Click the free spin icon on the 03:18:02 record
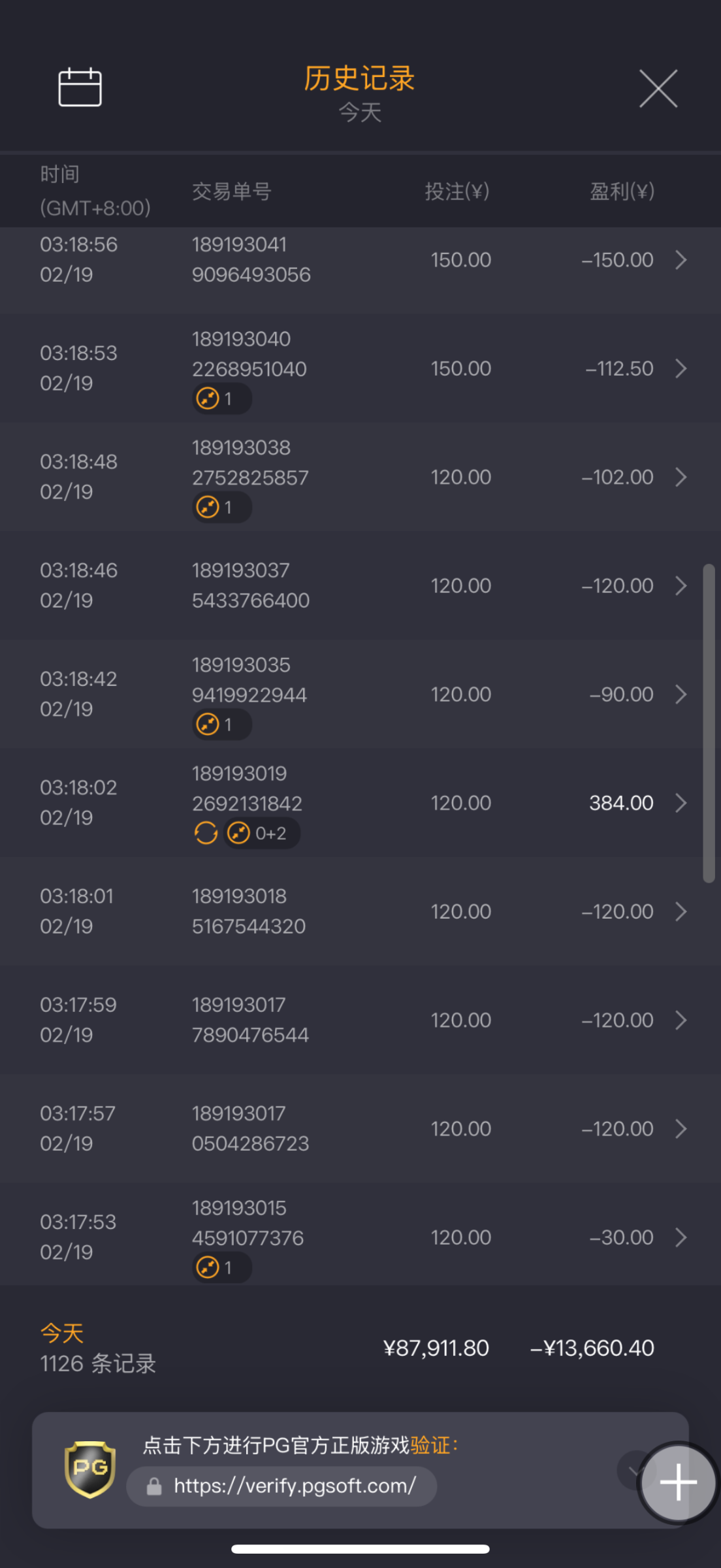The image size is (721, 1568). click(206, 833)
